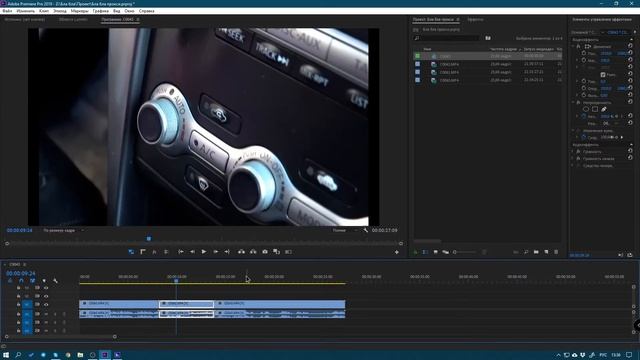Toggle Linked Selection in the timeline
The height and width of the screenshot is (360, 640).
(x=32, y=281)
